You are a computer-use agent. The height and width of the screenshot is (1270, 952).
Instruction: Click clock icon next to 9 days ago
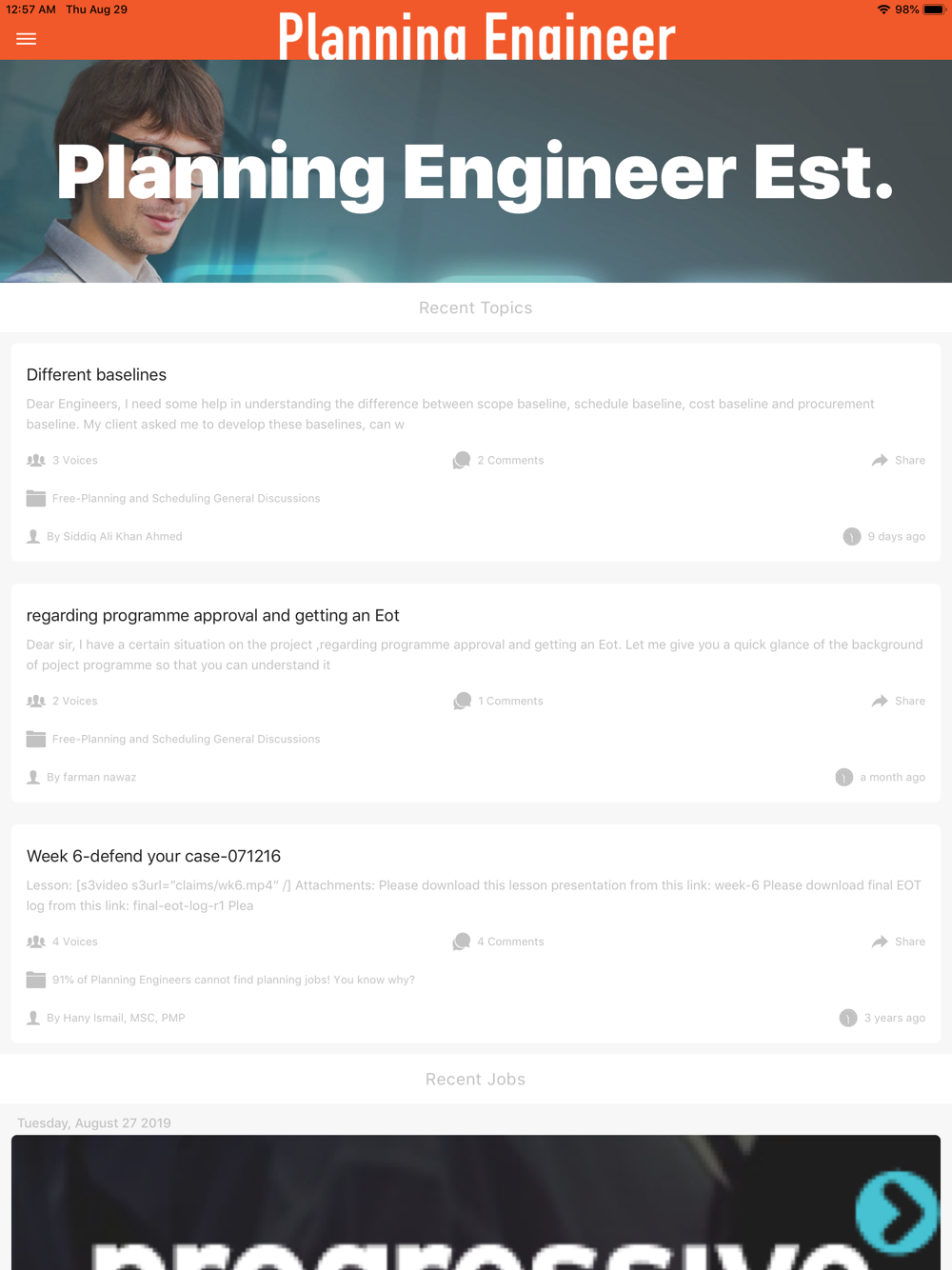pyautogui.click(x=852, y=537)
